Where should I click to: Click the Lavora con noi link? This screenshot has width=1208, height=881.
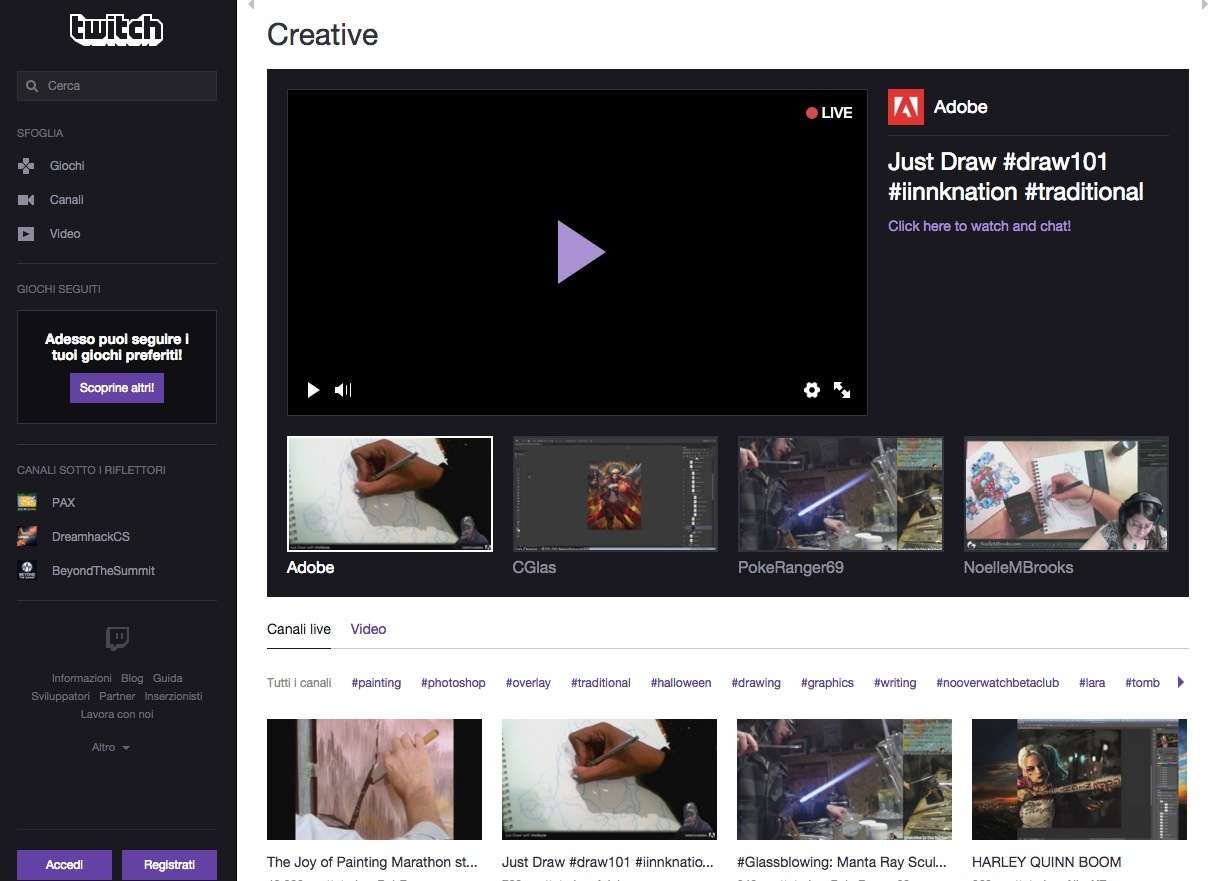[x=117, y=714]
